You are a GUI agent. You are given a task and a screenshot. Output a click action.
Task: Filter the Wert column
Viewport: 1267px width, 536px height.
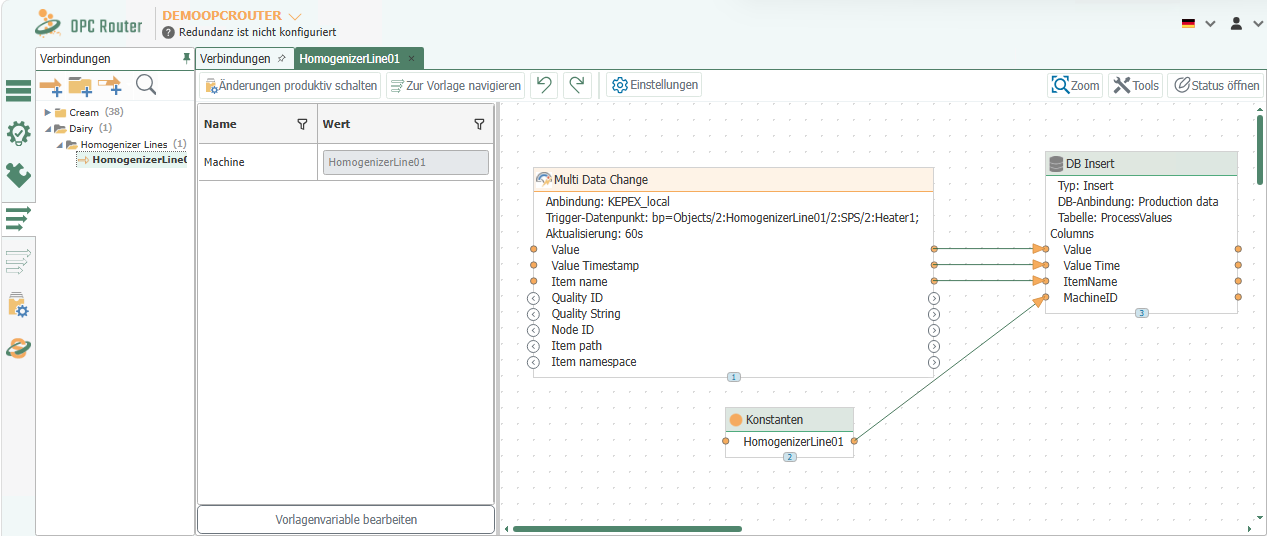tap(479, 125)
